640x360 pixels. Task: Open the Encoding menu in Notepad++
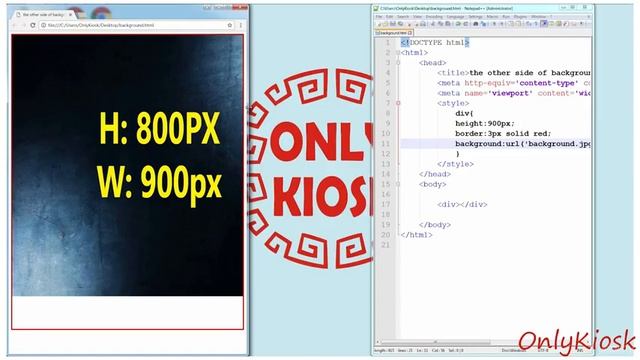434,17
